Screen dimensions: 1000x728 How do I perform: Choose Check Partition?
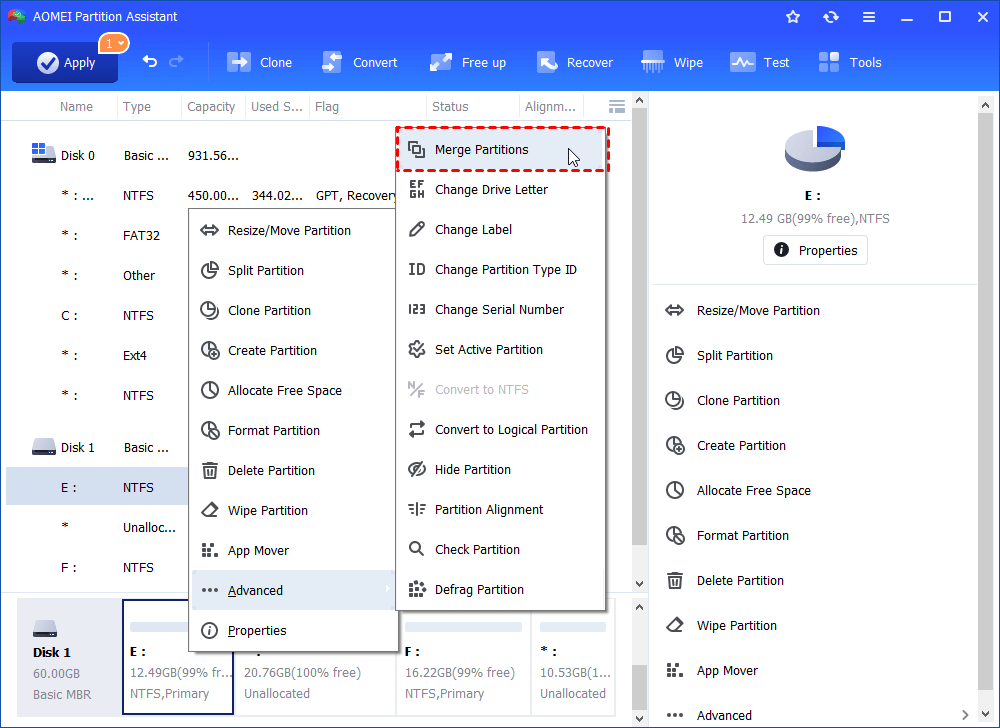[501, 550]
